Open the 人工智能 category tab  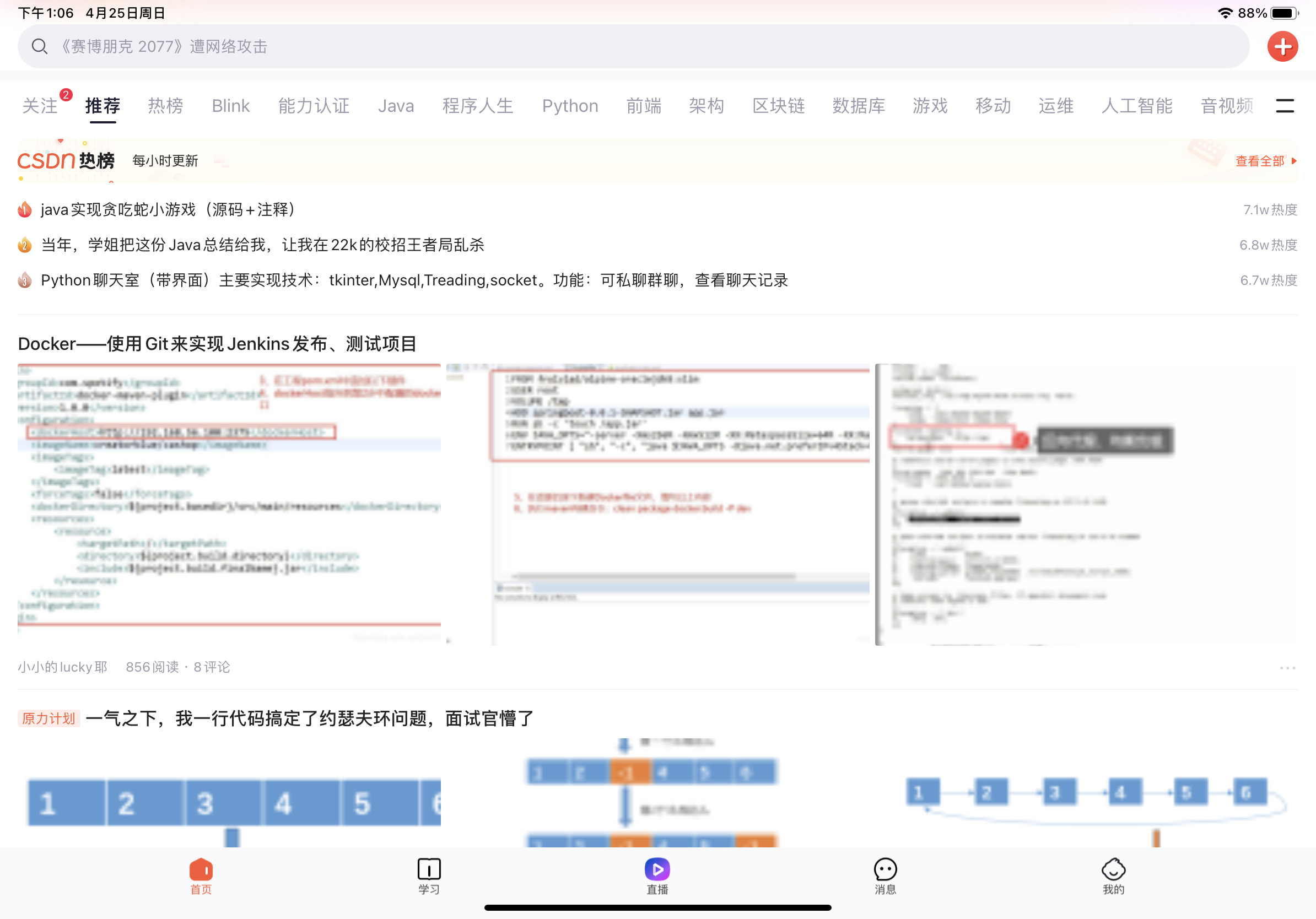coord(1136,105)
